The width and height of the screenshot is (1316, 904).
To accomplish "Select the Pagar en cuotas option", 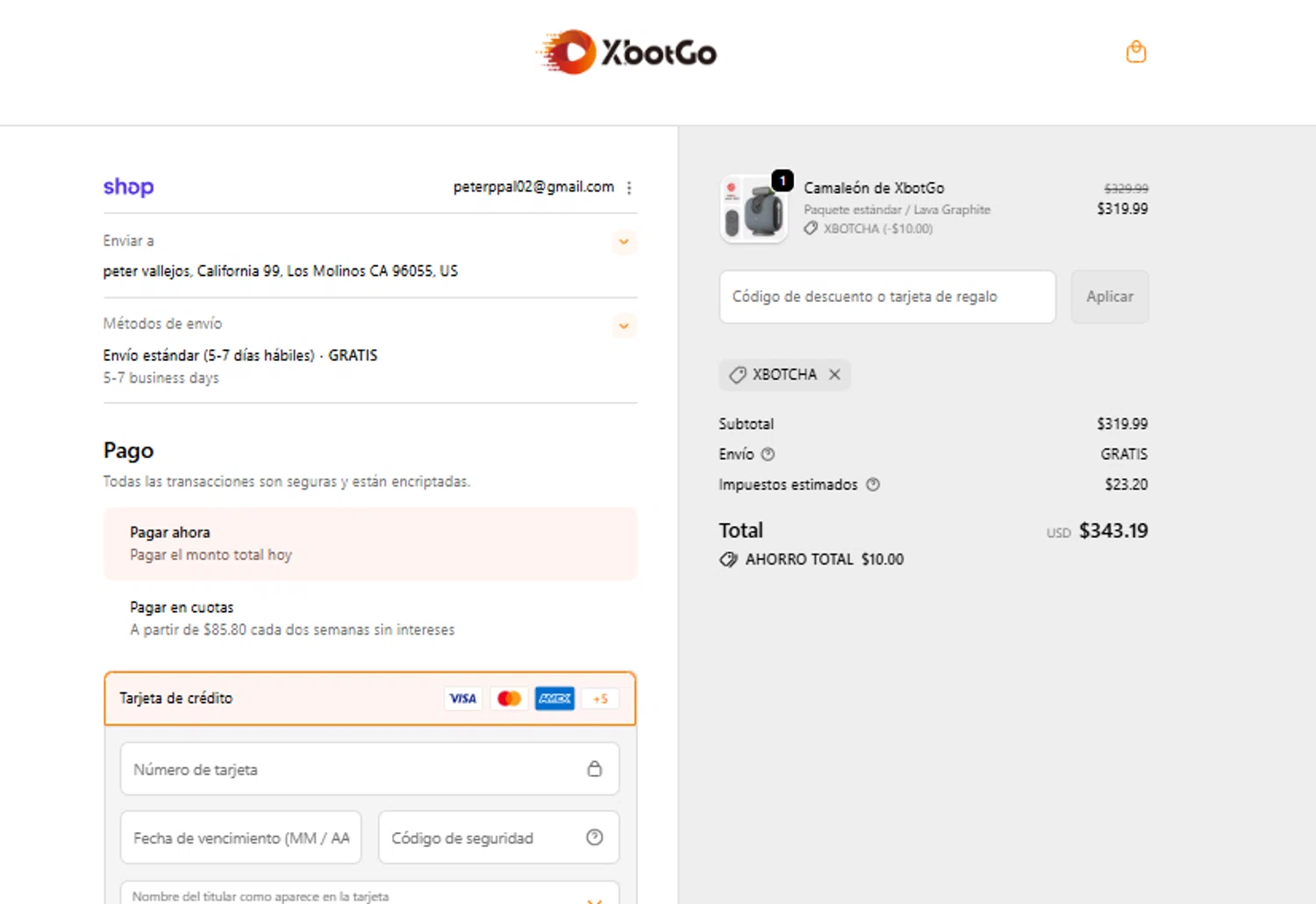I will tap(370, 618).
